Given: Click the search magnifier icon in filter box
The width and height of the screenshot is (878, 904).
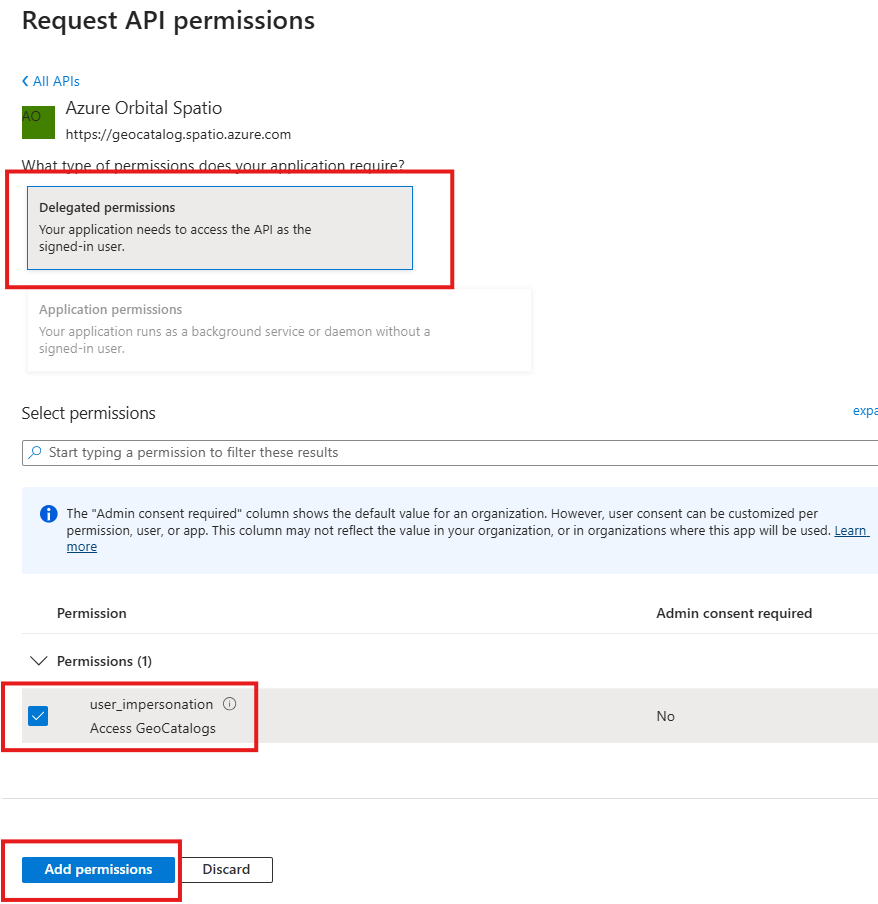Looking at the screenshot, I should (x=36, y=453).
